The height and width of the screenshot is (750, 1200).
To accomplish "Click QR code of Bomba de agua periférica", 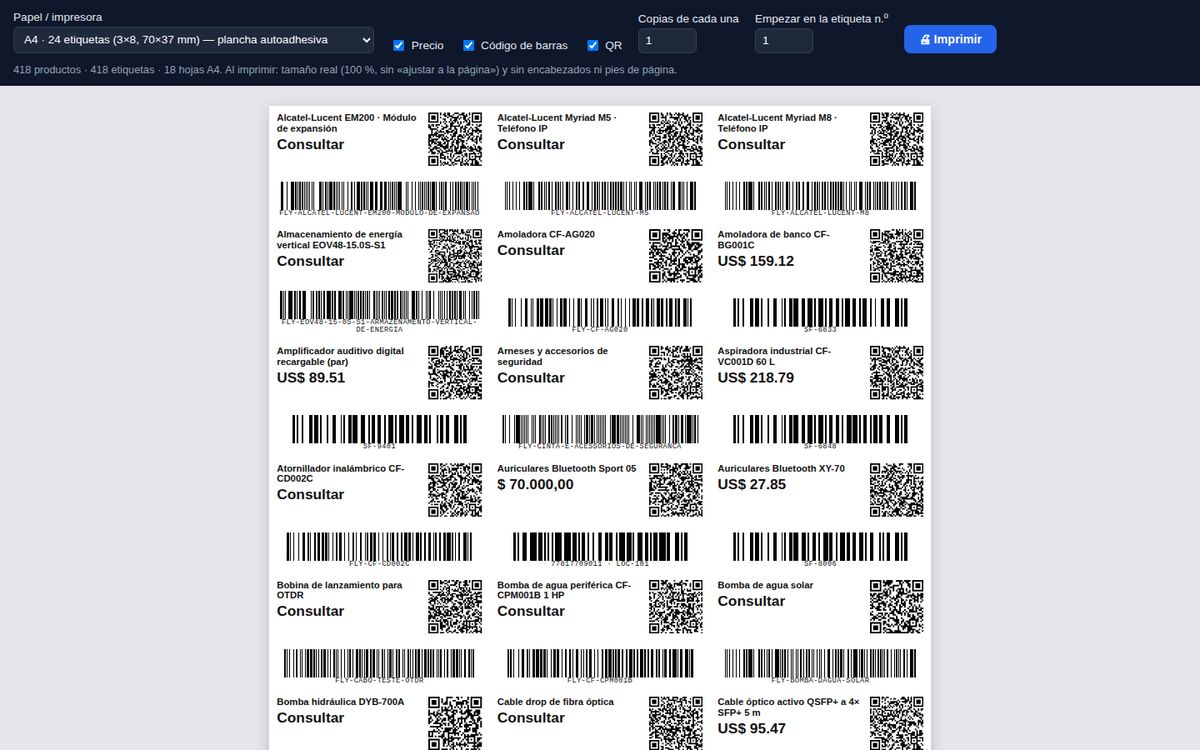I will (x=676, y=607).
